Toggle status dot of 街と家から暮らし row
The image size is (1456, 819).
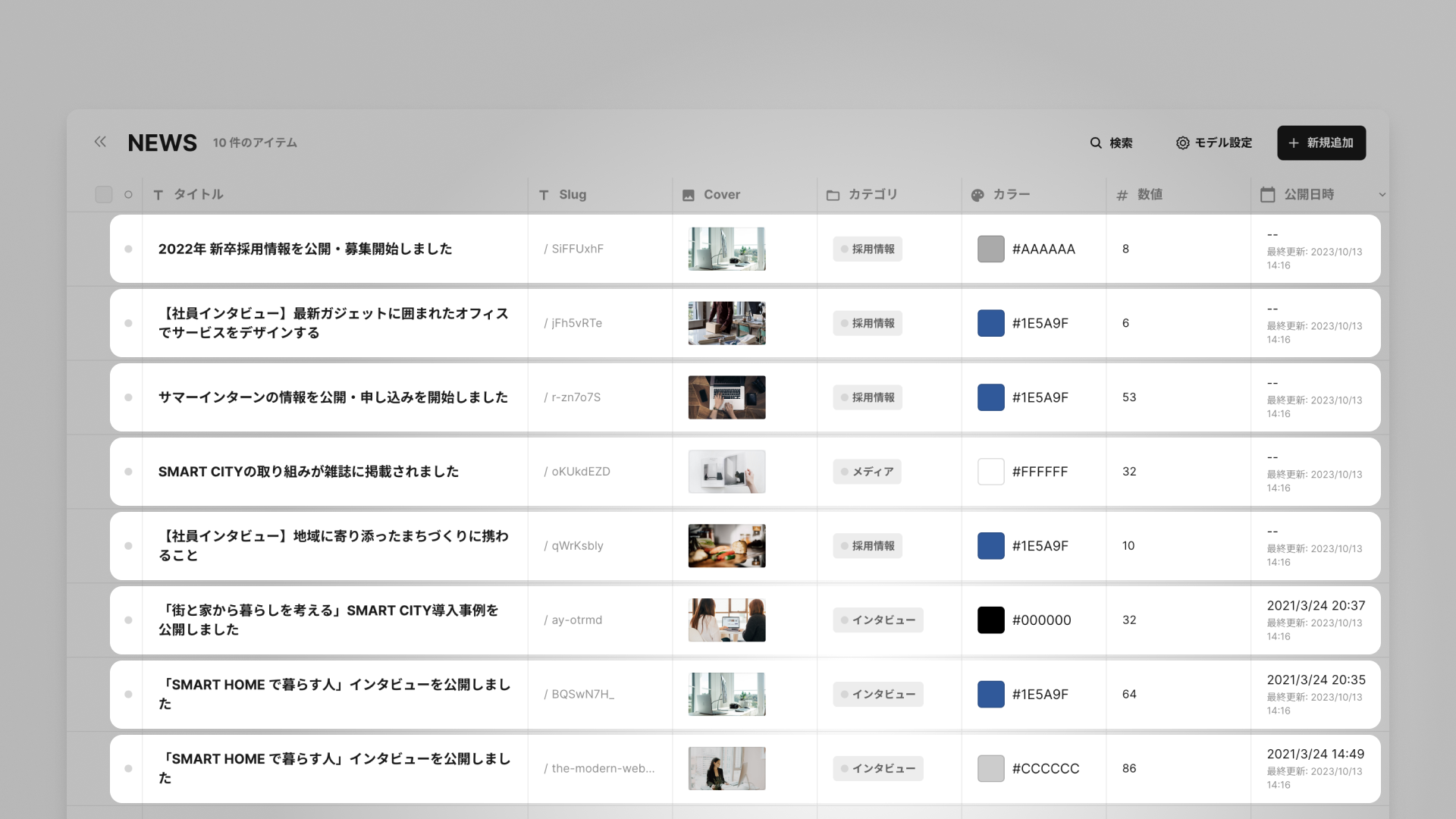point(128,620)
